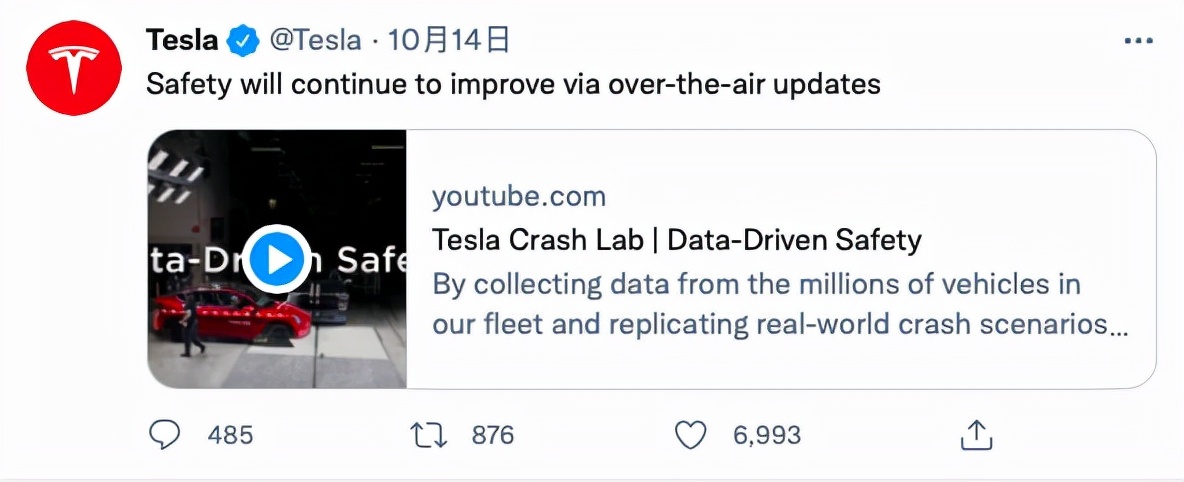The height and width of the screenshot is (482, 1184).
Task: Click the youtube.com domain label
Action: 518,196
